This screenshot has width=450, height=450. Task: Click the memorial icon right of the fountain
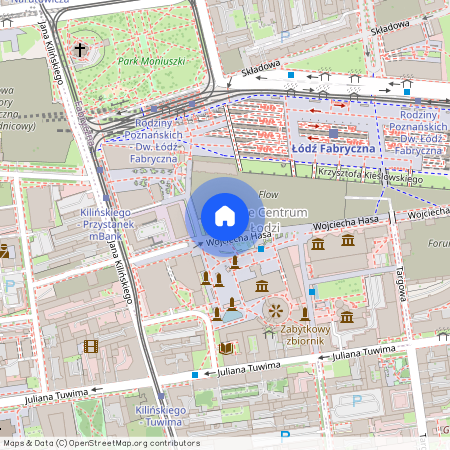click(304, 314)
